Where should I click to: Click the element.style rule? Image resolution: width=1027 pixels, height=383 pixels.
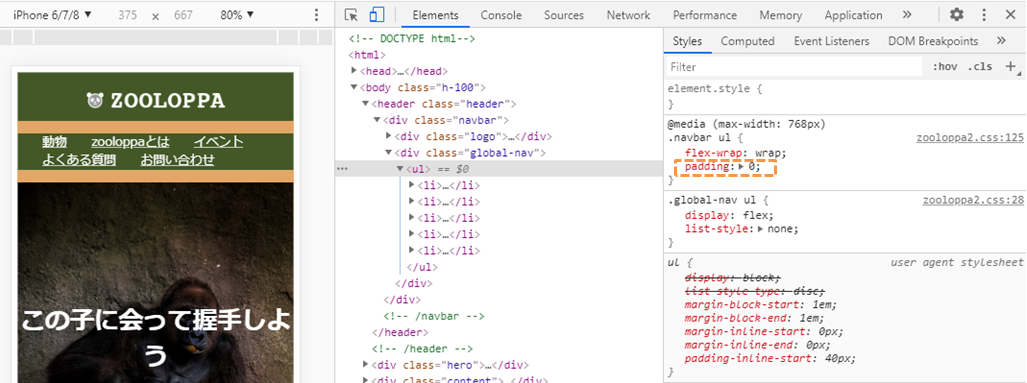(x=715, y=88)
